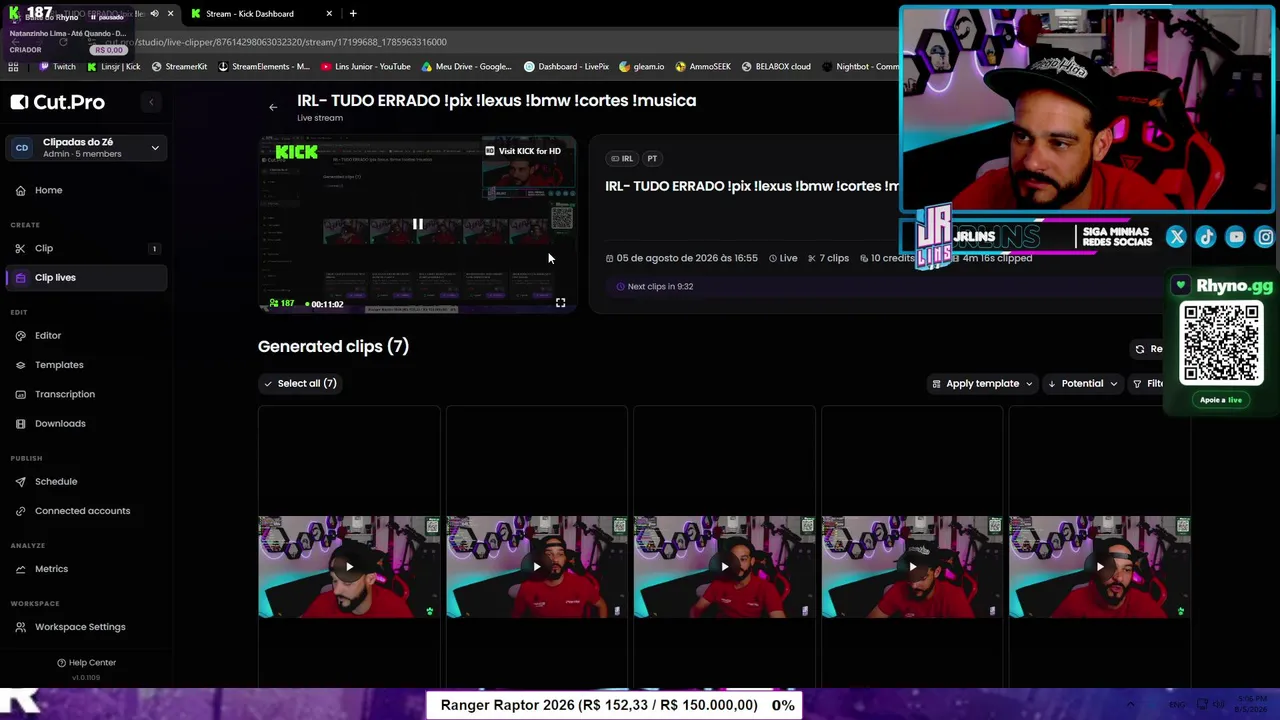Viewport: 1280px width, 720px height.
Task: Open the StreamerKit bookmark
Action: click(179, 67)
